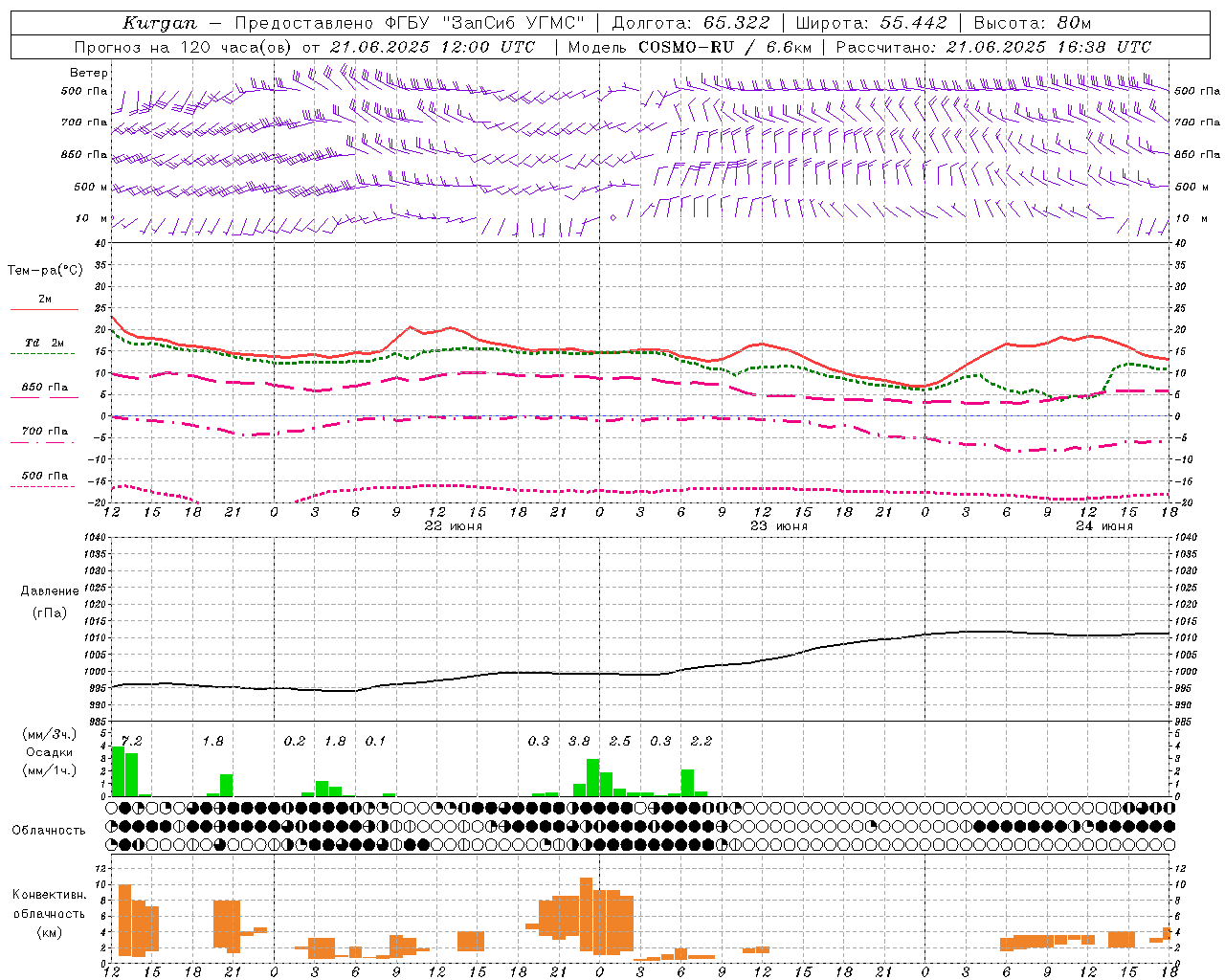The image size is (1225, 980).
Task: Click the model label "COSMO-RU / 6.6км"
Action: (725, 47)
